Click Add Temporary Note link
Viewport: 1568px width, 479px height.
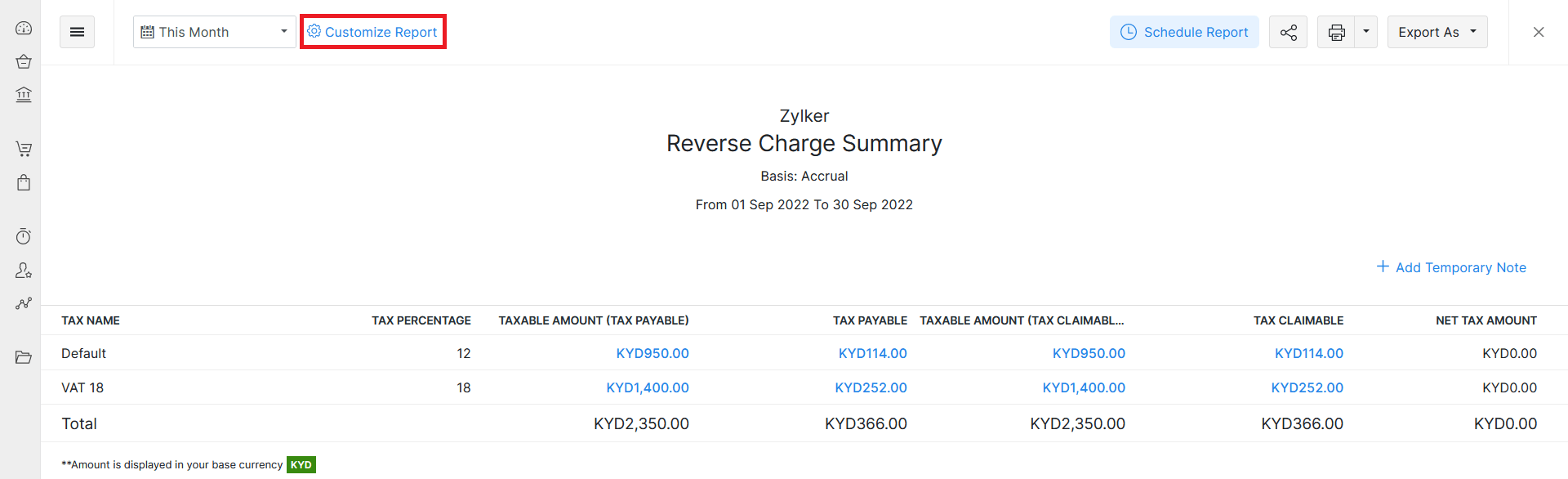click(1451, 267)
